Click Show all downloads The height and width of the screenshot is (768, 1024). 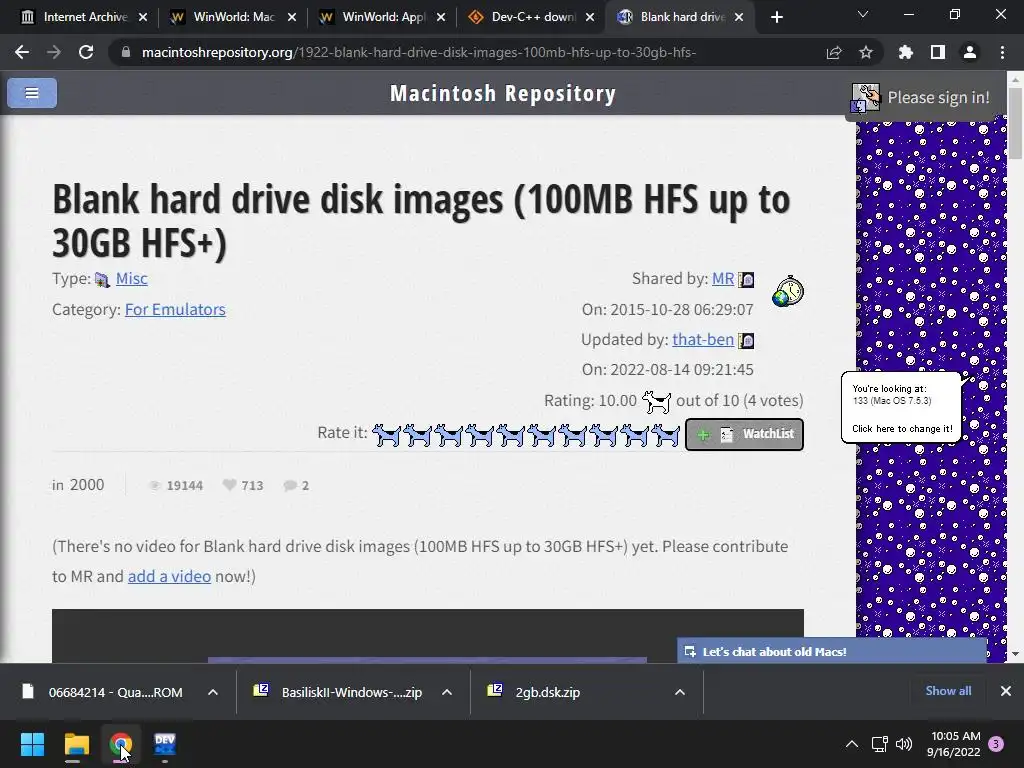[x=948, y=691]
